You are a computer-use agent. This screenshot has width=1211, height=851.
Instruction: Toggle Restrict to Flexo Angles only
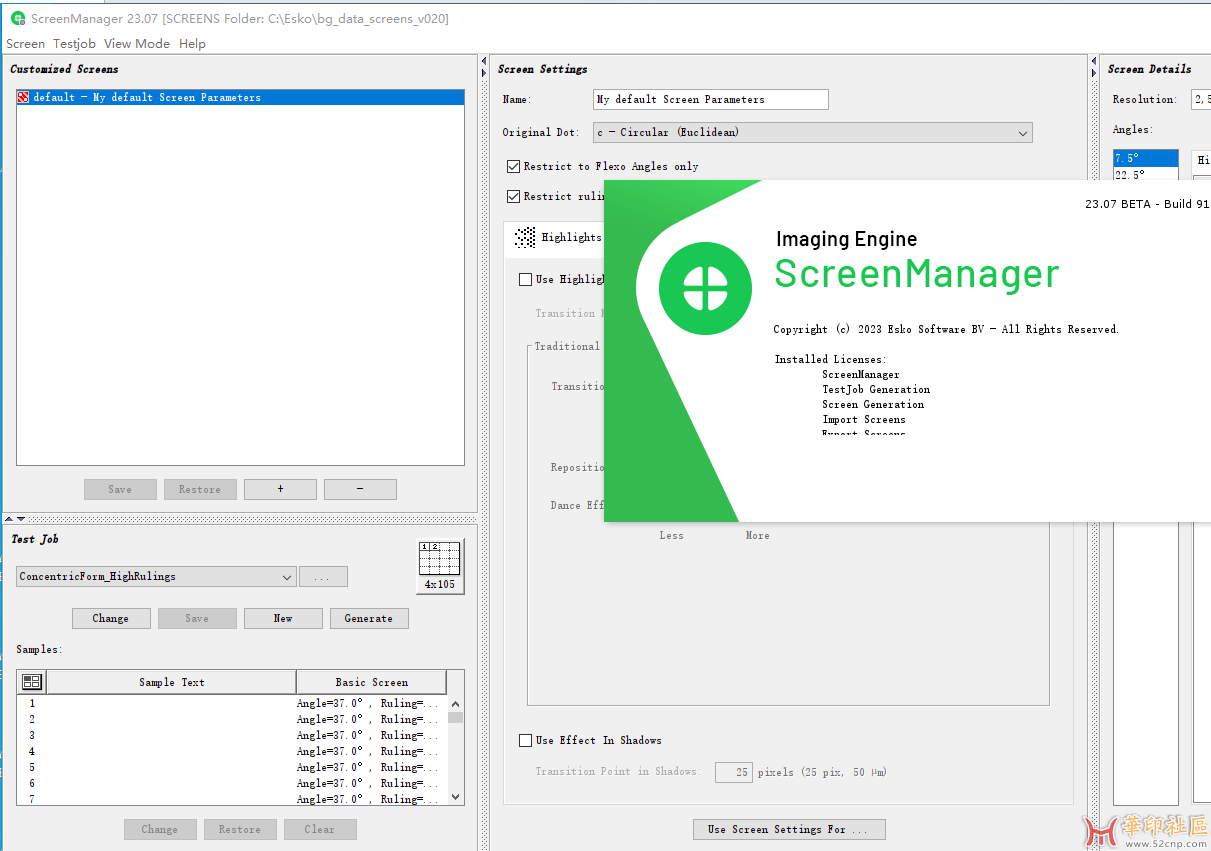[x=514, y=166]
